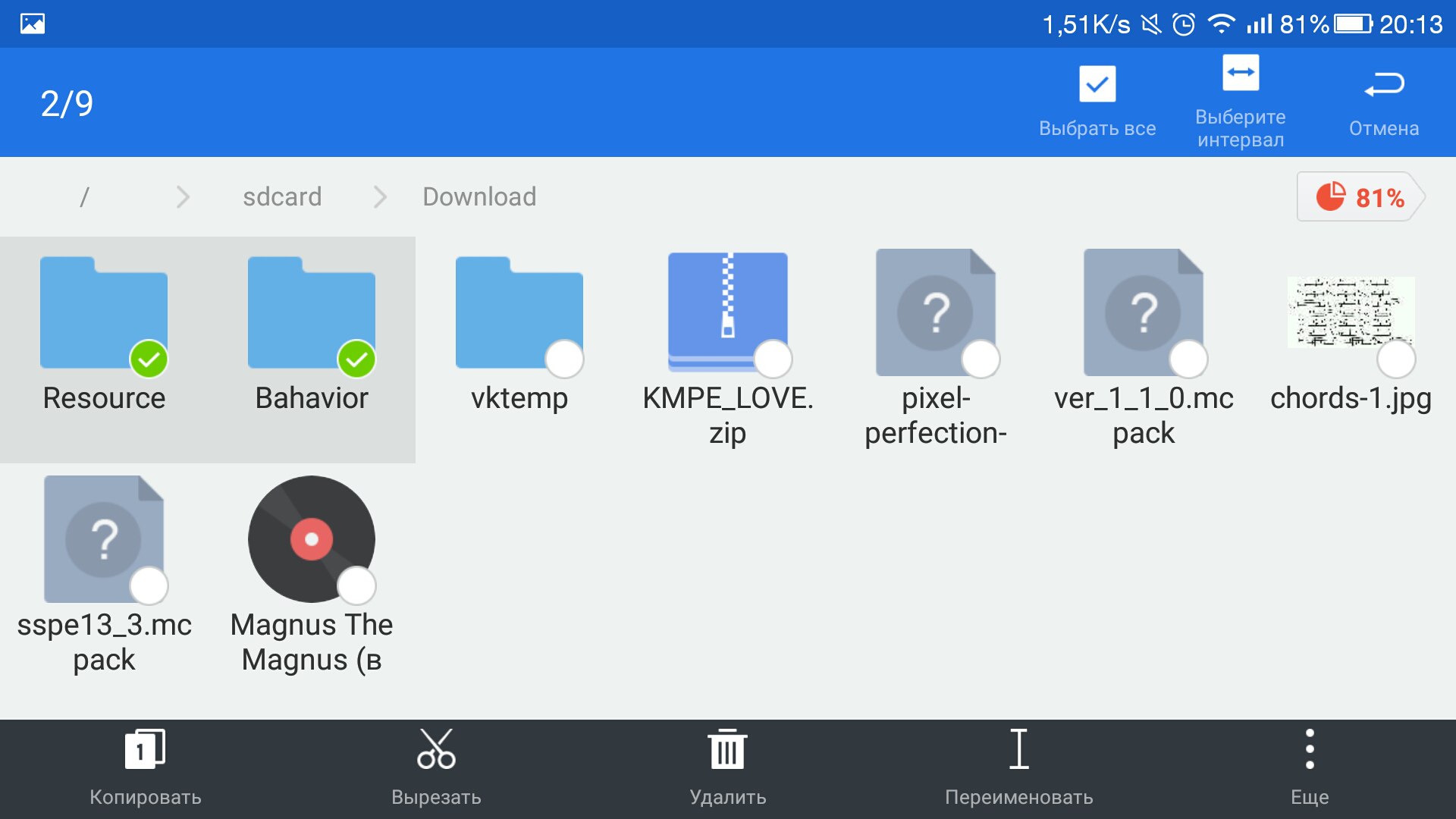Select the Magnus The Magnus audio file
Image resolution: width=1456 pixels, height=819 pixels.
click(311, 539)
